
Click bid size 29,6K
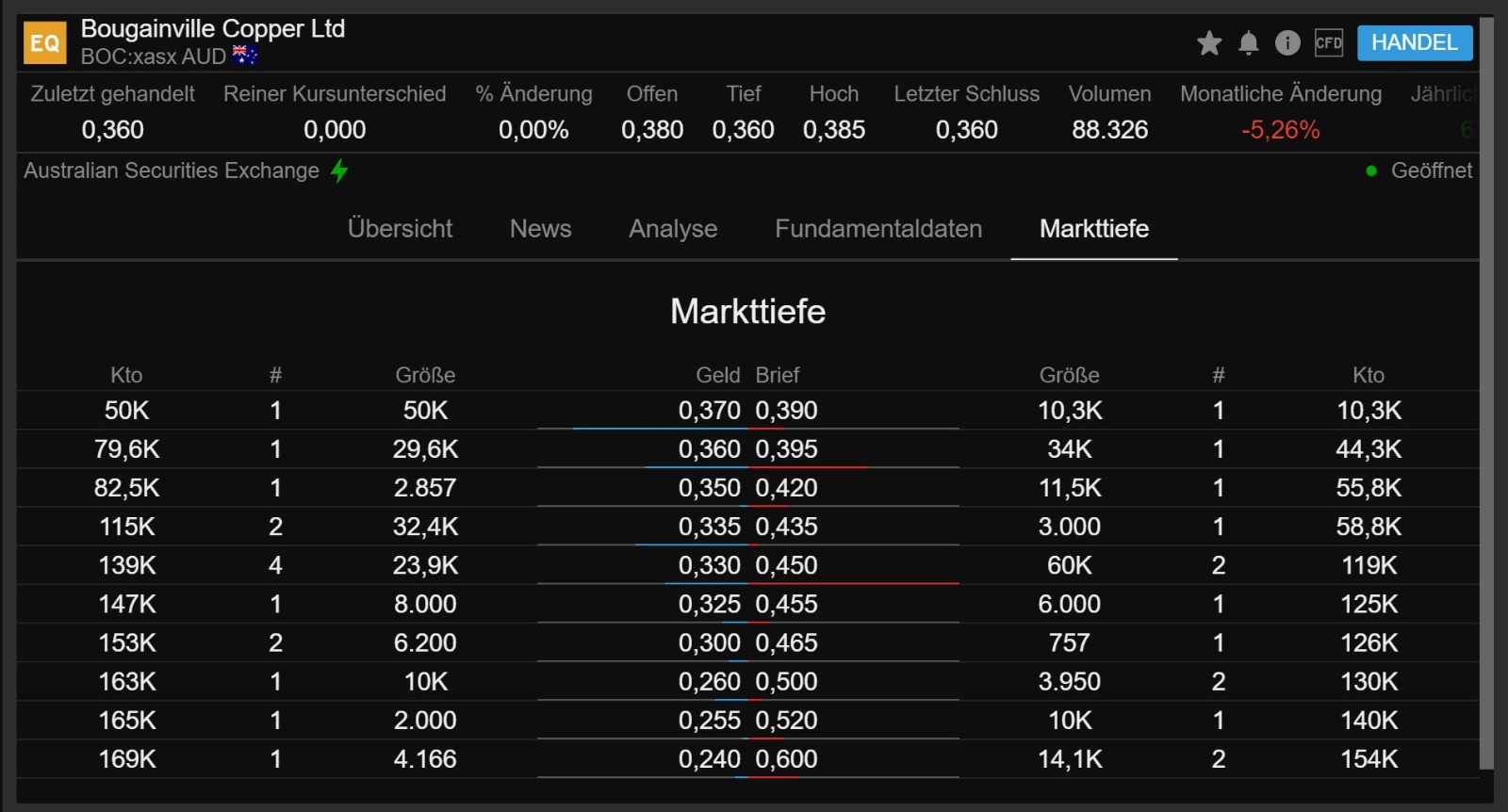(425, 449)
